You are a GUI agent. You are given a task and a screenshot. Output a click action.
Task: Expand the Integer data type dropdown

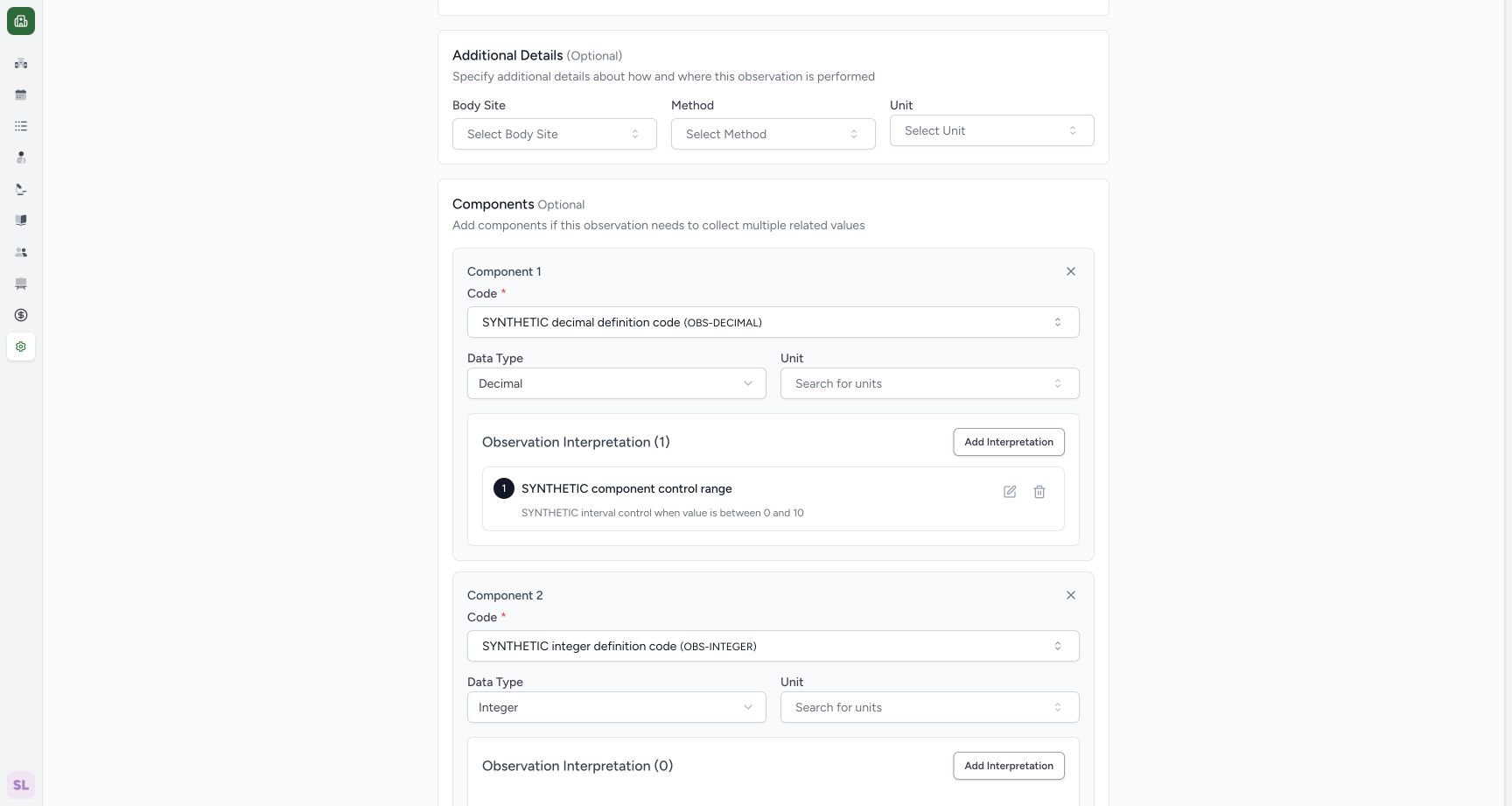click(617, 707)
